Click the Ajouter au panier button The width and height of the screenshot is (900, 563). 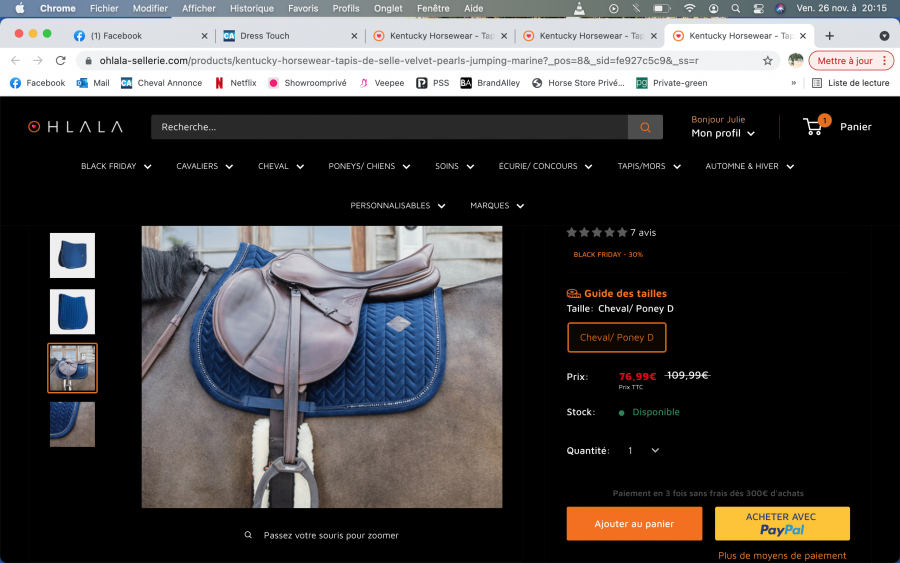[x=634, y=523]
